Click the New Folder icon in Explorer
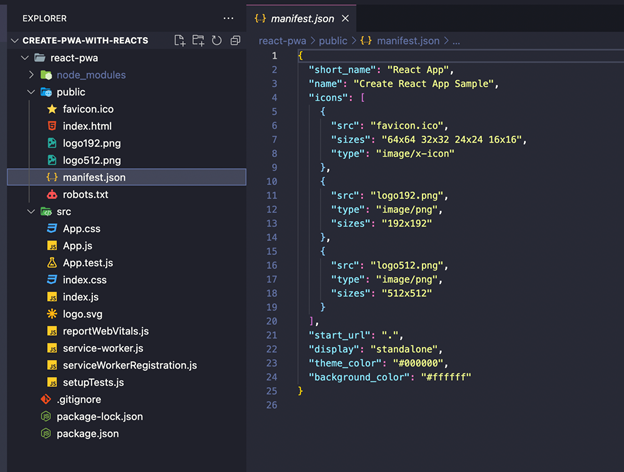Image resolution: width=624 pixels, height=472 pixels. pos(198,41)
